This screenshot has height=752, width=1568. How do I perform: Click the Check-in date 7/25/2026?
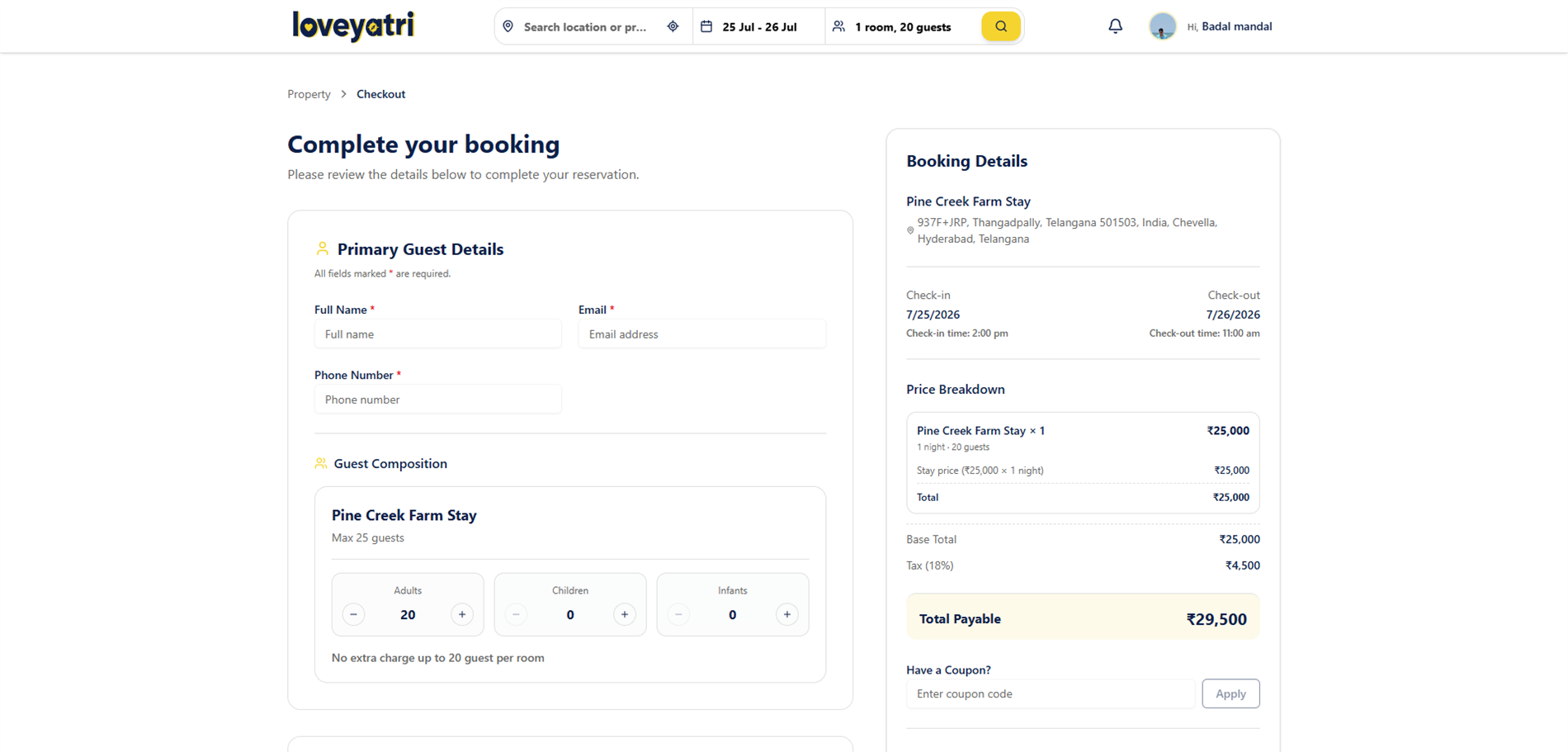pos(933,315)
